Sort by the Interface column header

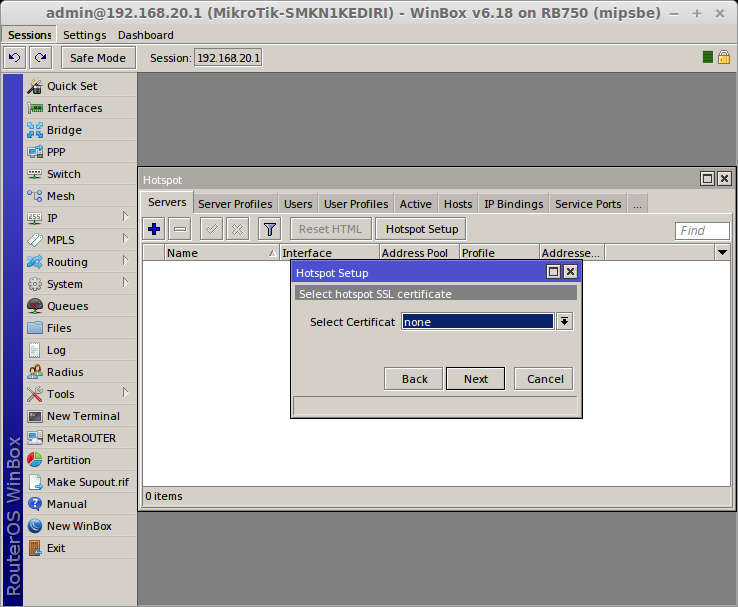point(330,253)
